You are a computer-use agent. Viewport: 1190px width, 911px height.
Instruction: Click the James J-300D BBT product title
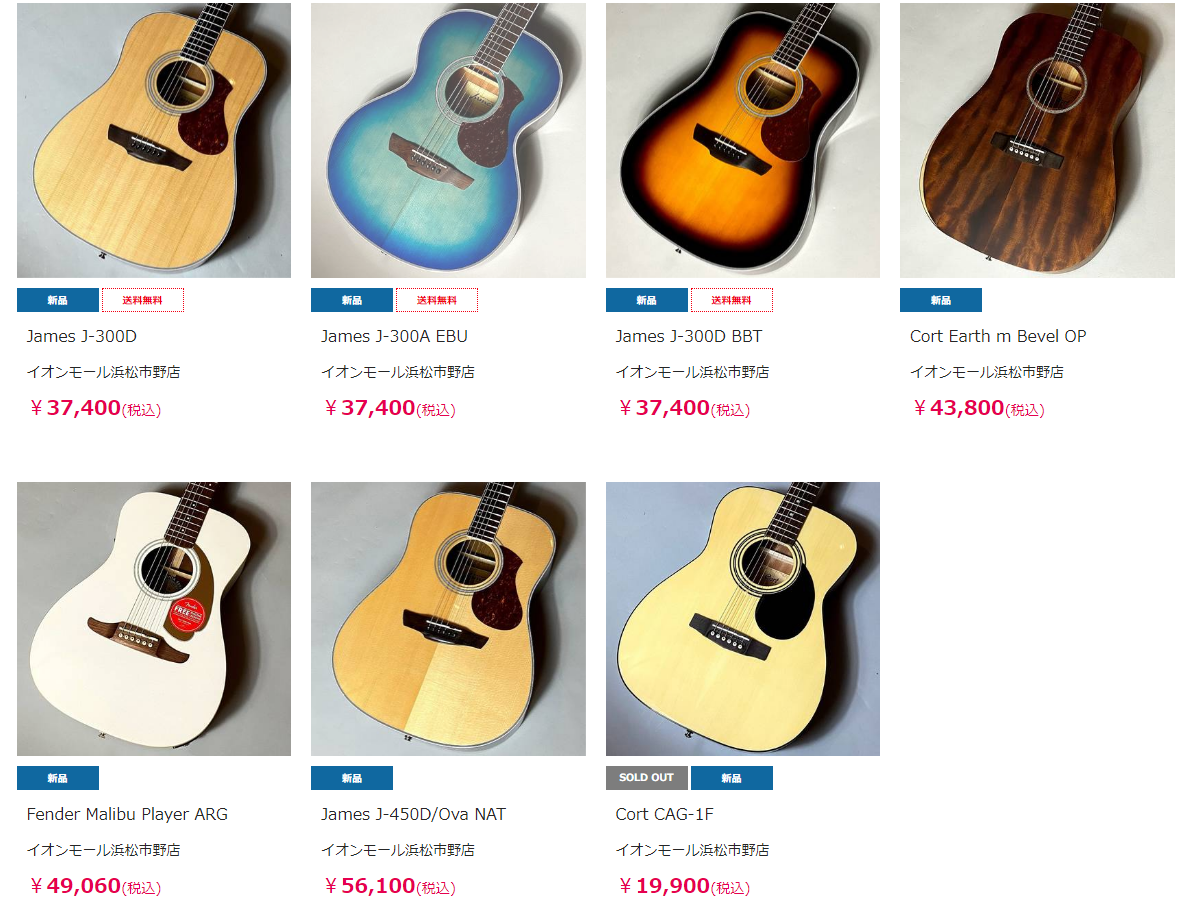(x=689, y=336)
